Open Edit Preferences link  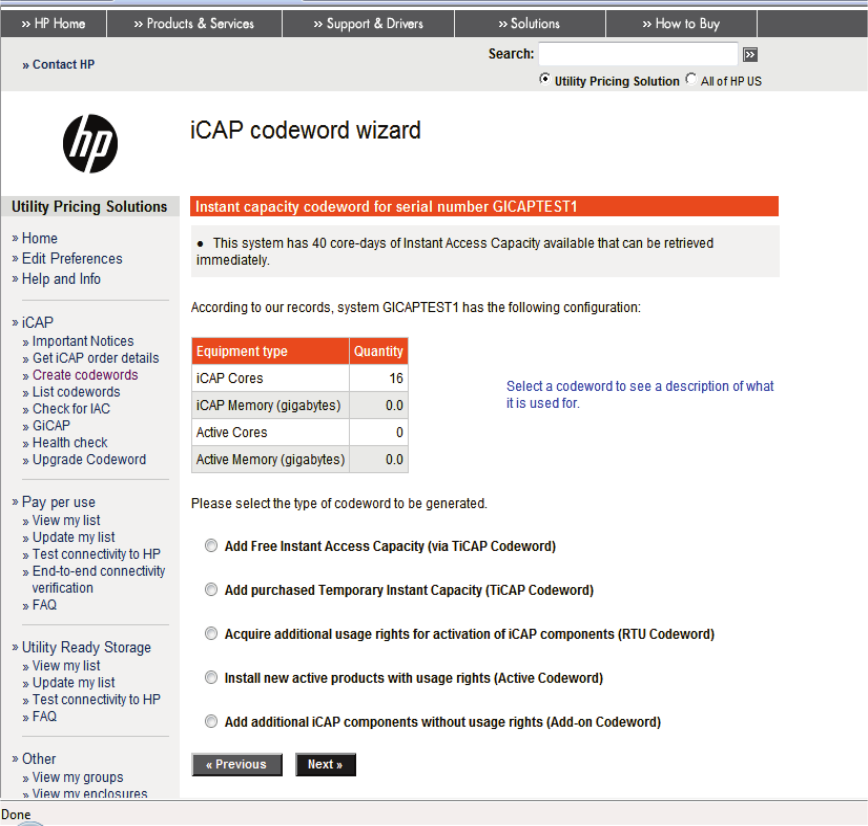click(x=72, y=259)
